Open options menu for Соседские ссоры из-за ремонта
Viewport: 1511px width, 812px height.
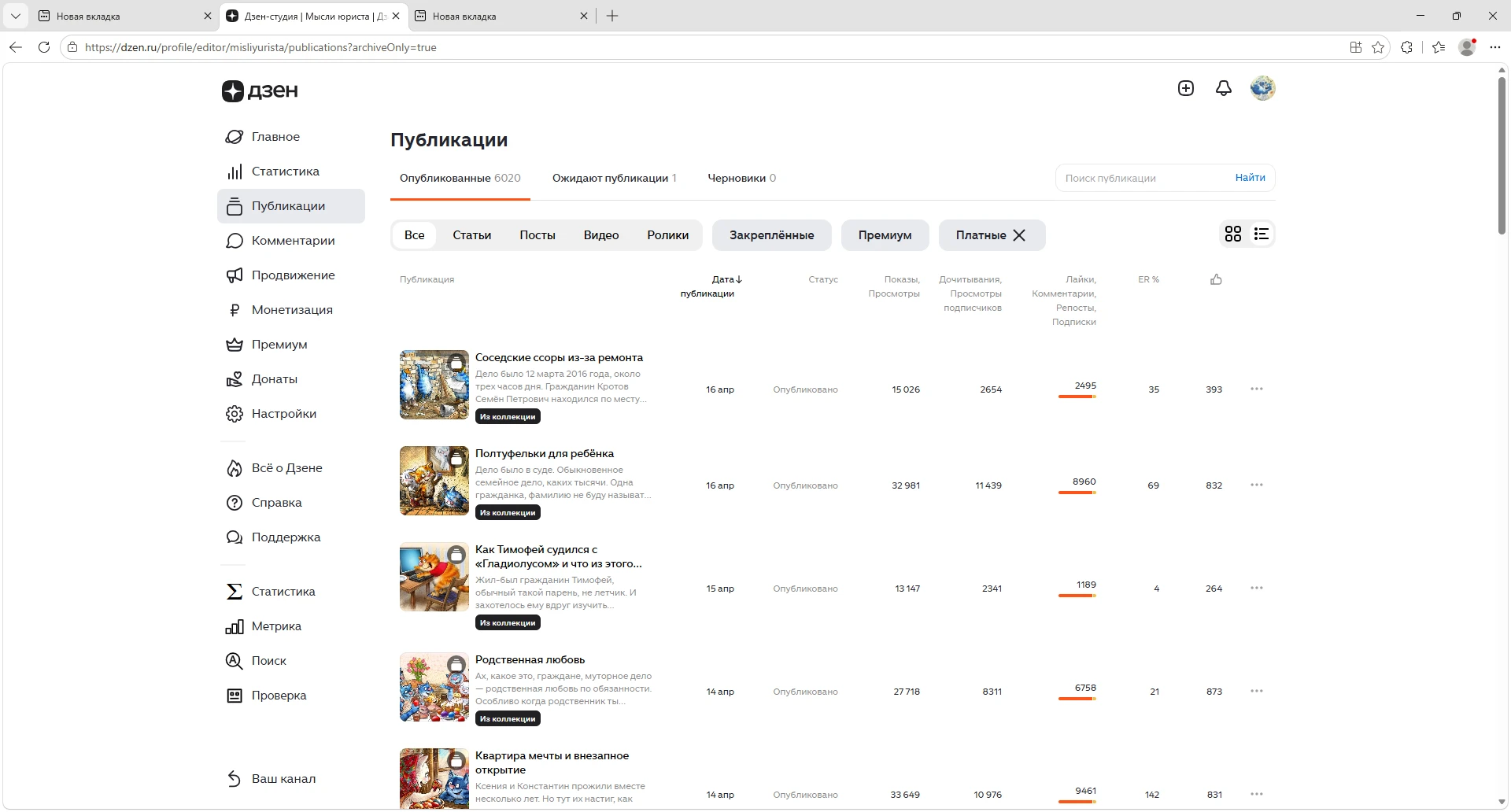coord(1257,389)
